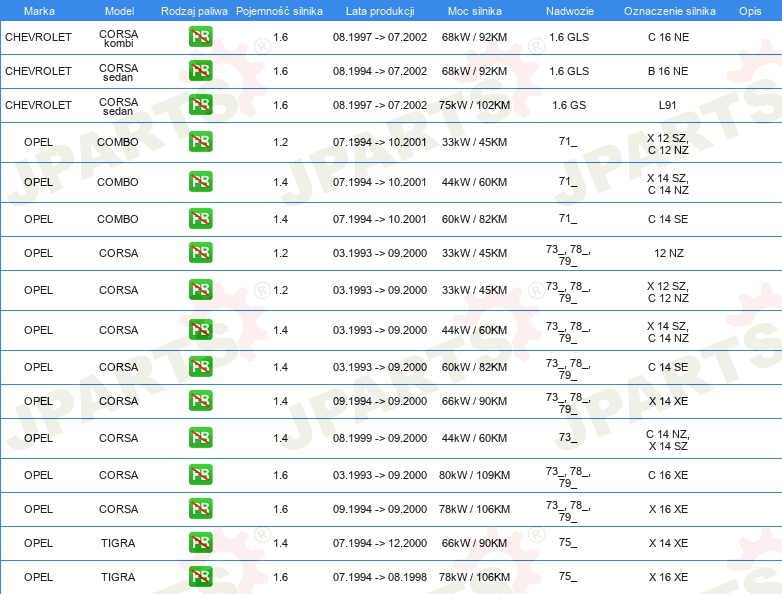The height and width of the screenshot is (594, 782).
Task: Click fuel icon in CORSA C 14 SE row
Action: [200, 367]
